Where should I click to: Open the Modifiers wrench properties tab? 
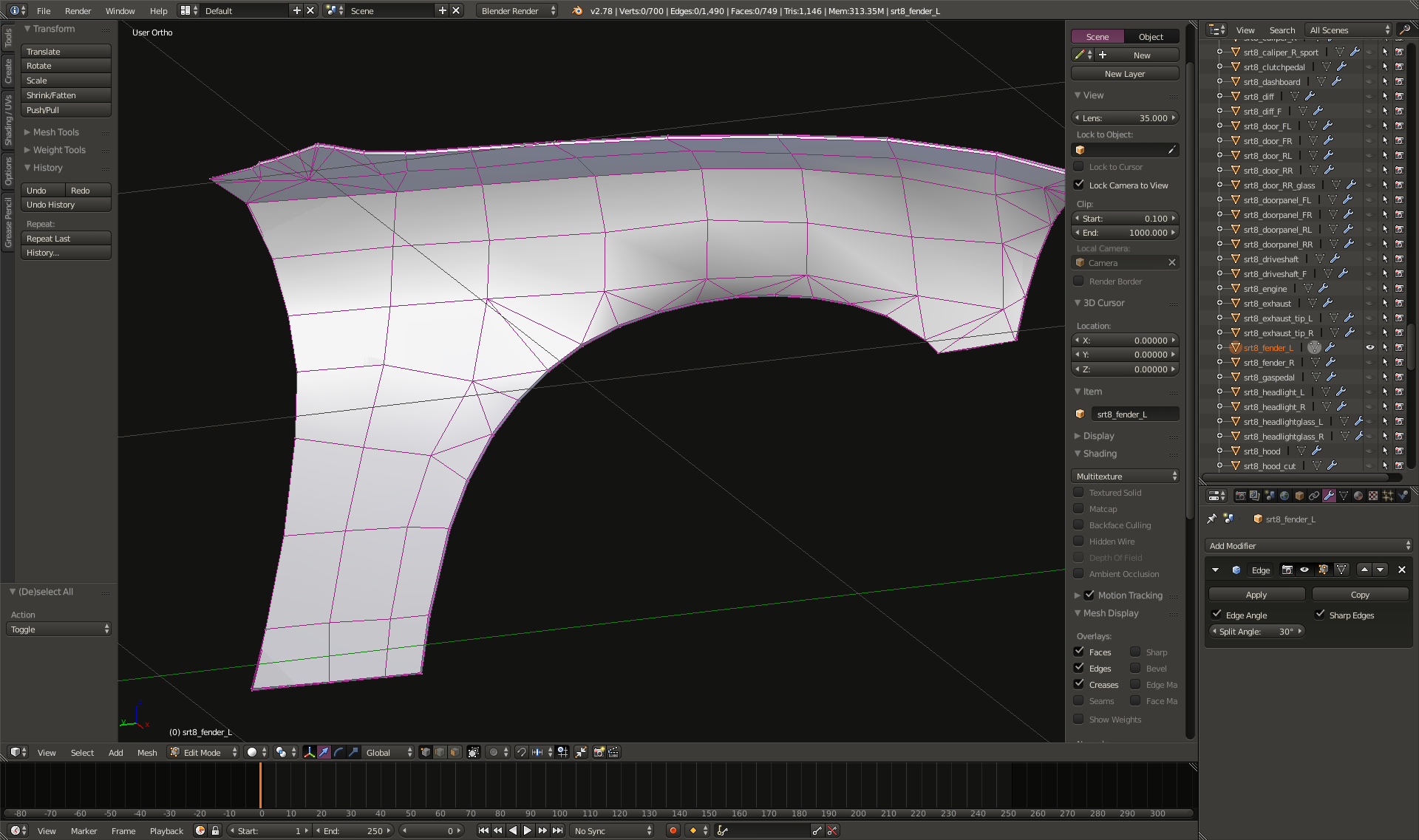(x=1329, y=496)
